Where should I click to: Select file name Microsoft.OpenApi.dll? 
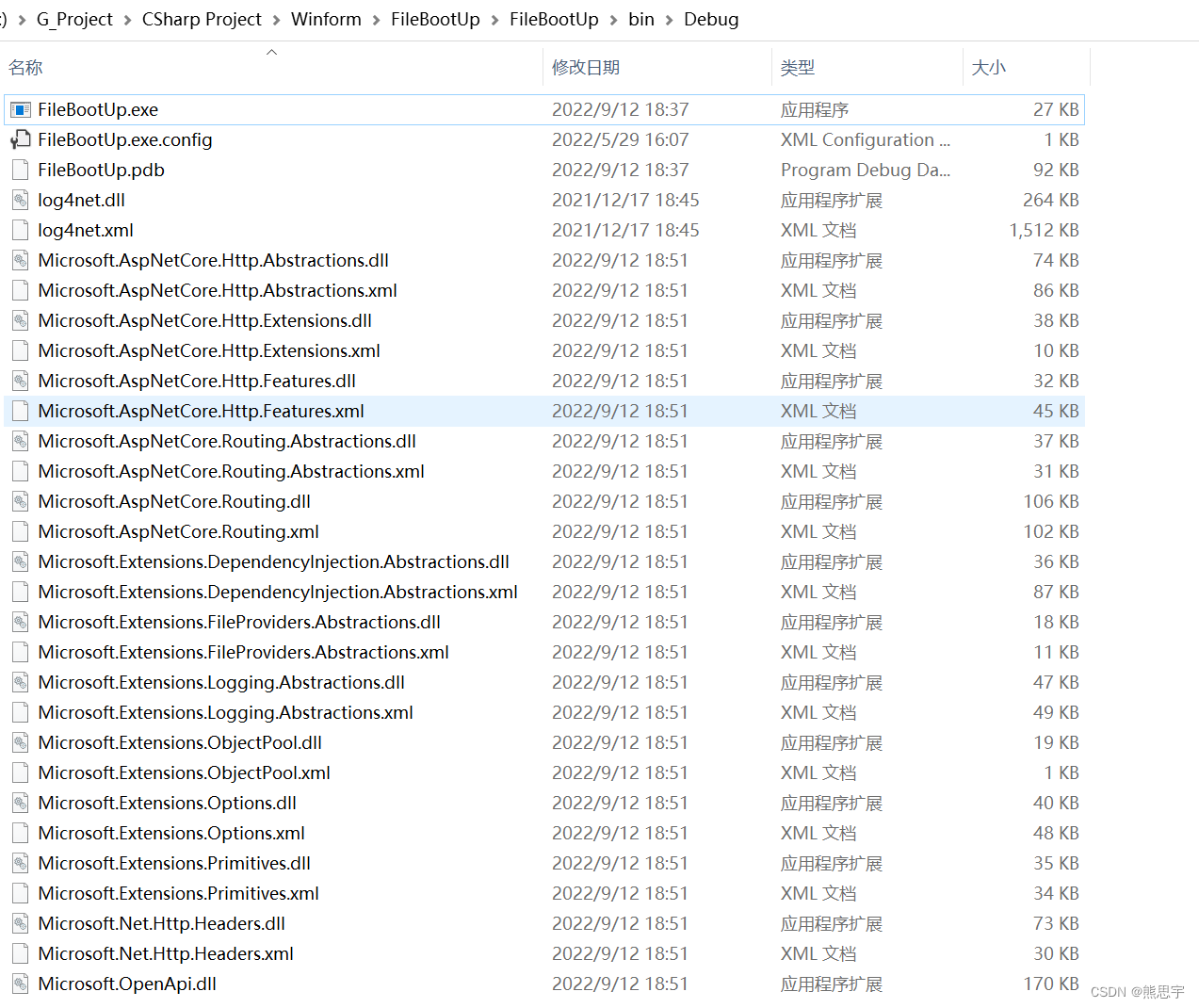point(127,984)
